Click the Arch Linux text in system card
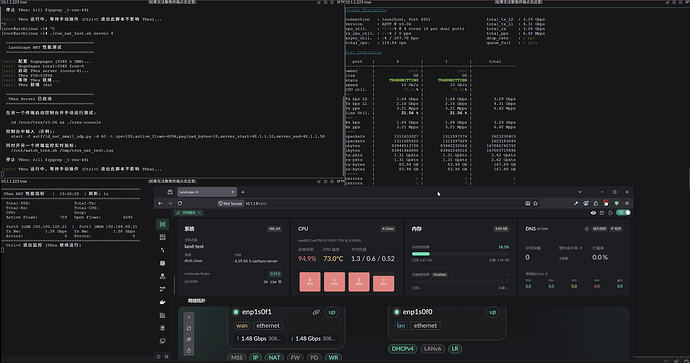The image size is (690, 363). (193, 260)
